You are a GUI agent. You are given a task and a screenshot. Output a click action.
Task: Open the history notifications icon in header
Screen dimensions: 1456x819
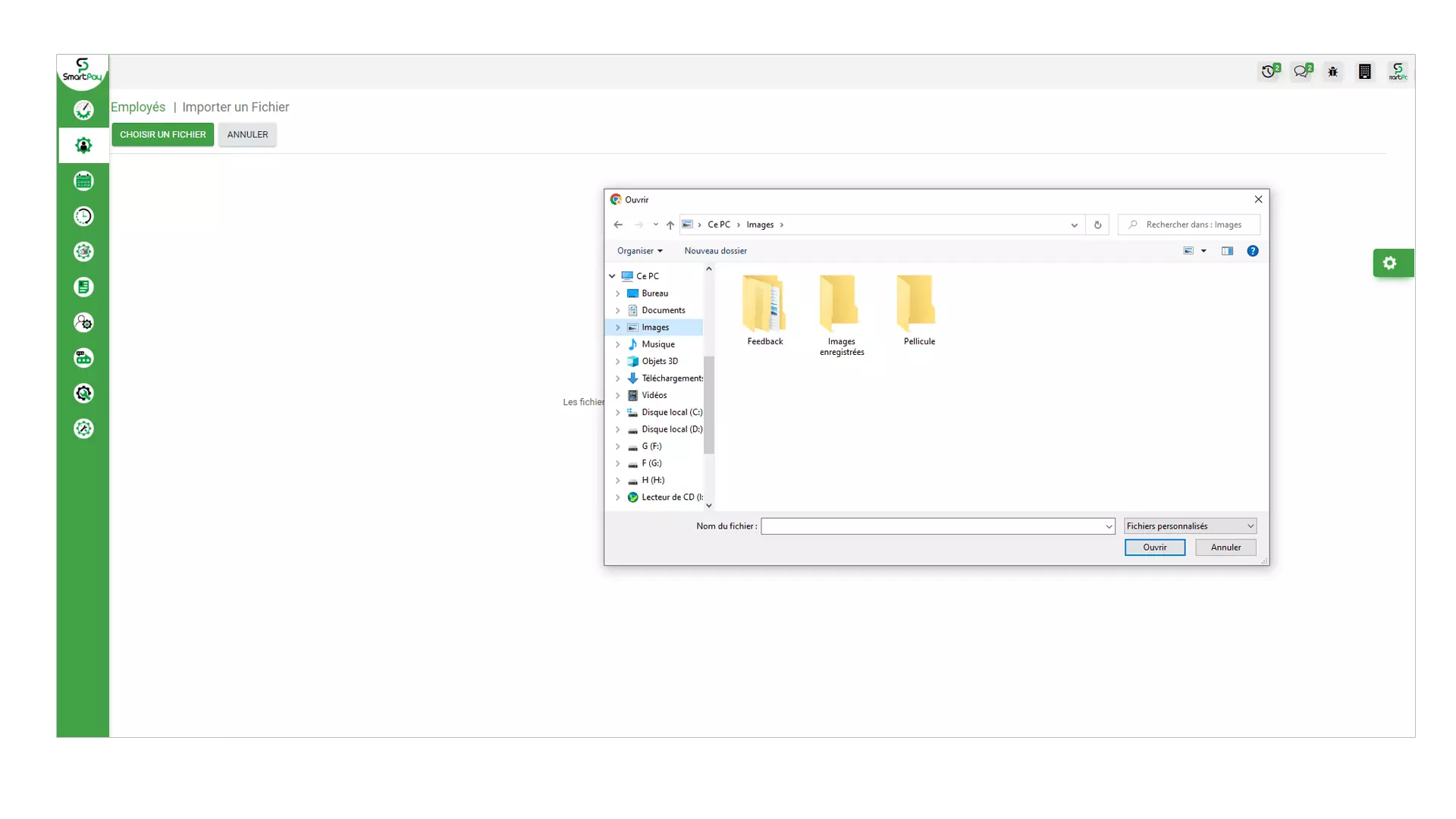[x=1270, y=71]
